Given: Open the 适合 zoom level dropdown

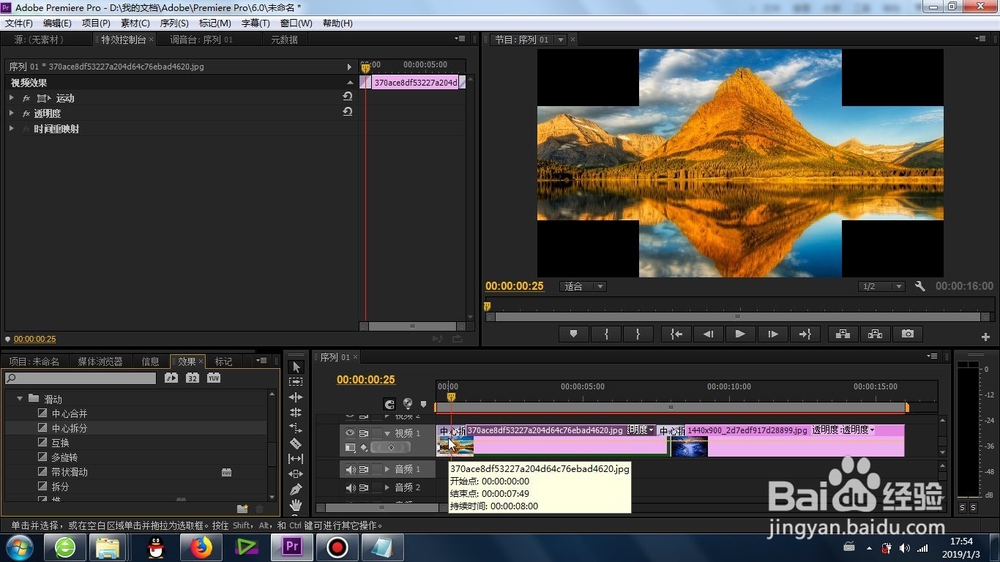Looking at the screenshot, I should tap(583, 286).
